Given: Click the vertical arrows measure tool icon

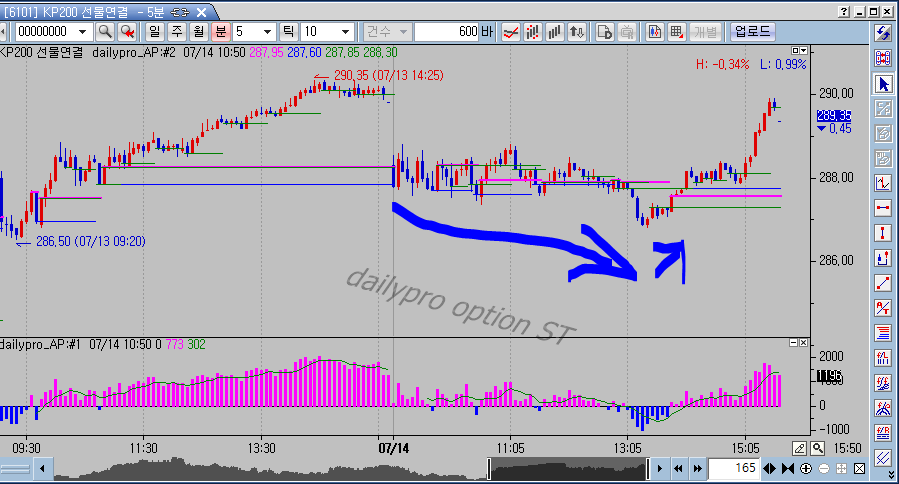Looking at the screenshot, I should coord(883,258).
